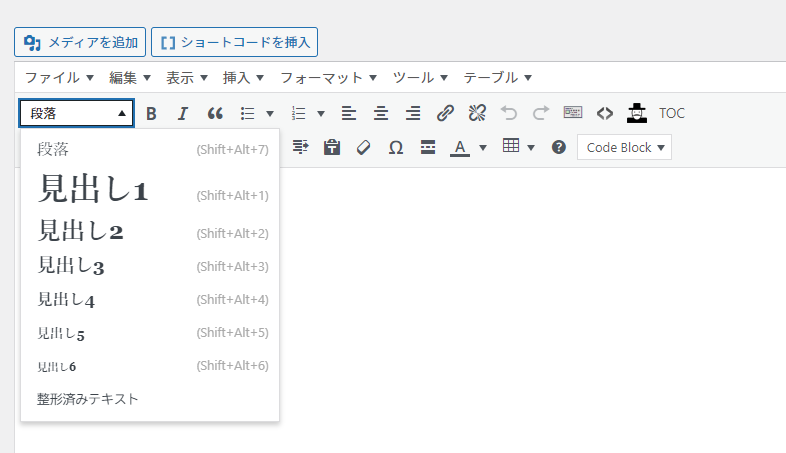Open the テーブル menu

pos(497,77)
